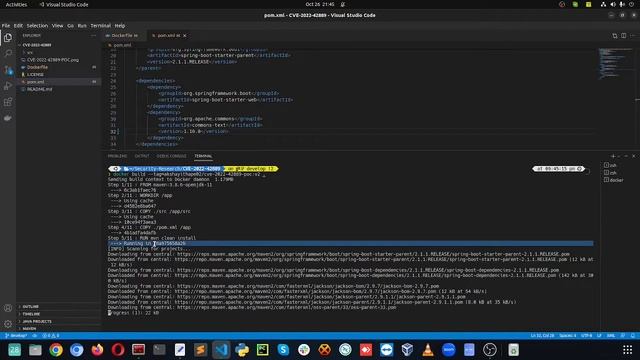Expand the Java Projects section
640x360 pixels.
(58, 321)
